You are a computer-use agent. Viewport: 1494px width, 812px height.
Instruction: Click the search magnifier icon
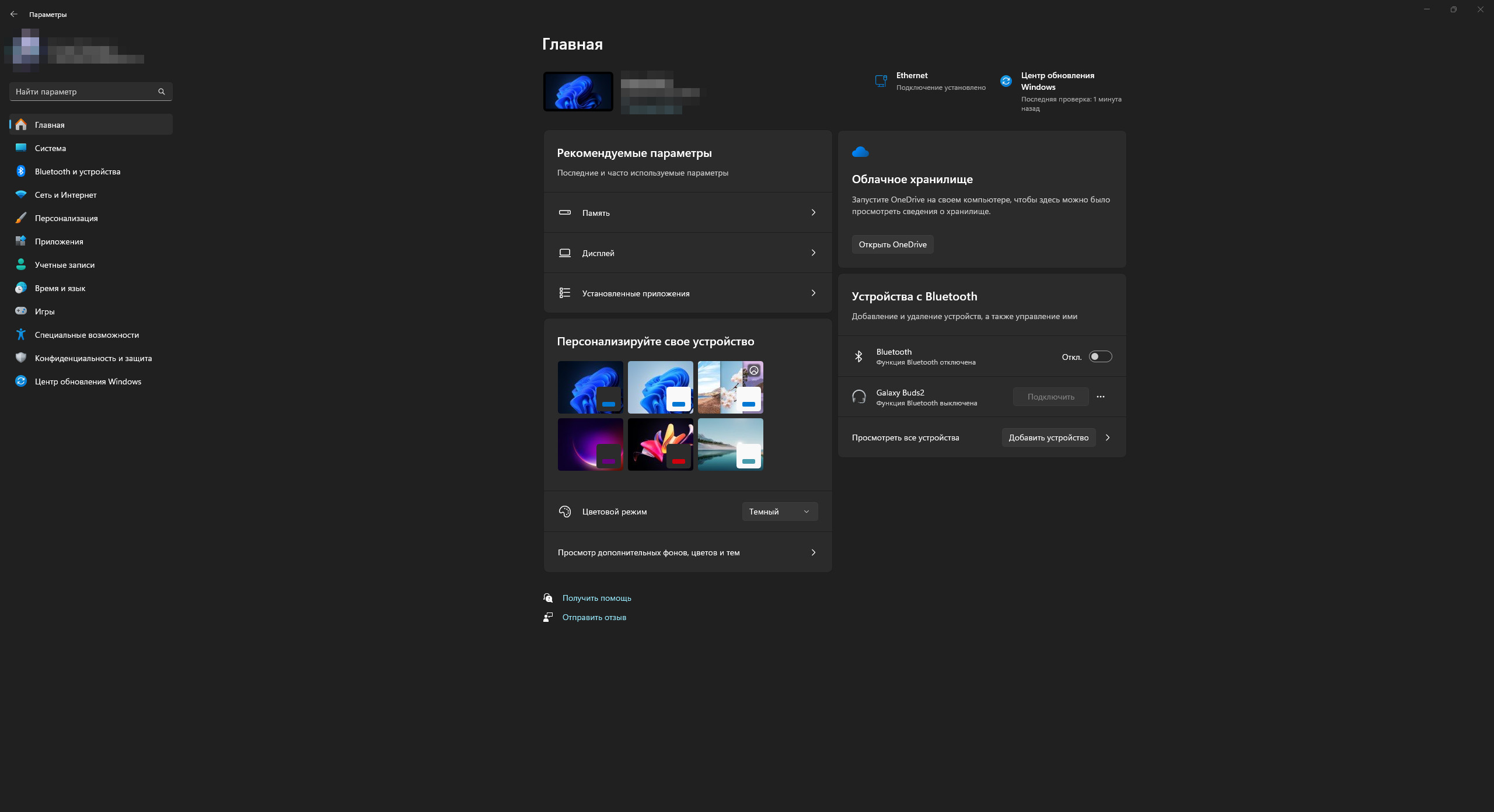pos(162,92)
